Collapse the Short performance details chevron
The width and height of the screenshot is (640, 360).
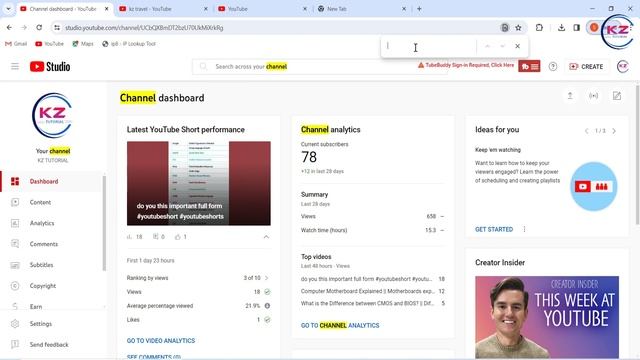[266, 237]
